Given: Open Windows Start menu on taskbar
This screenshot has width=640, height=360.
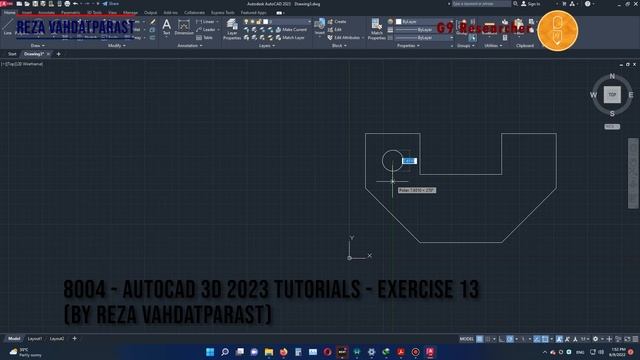Looking at the screenshot, I should [x=210, y=352].
